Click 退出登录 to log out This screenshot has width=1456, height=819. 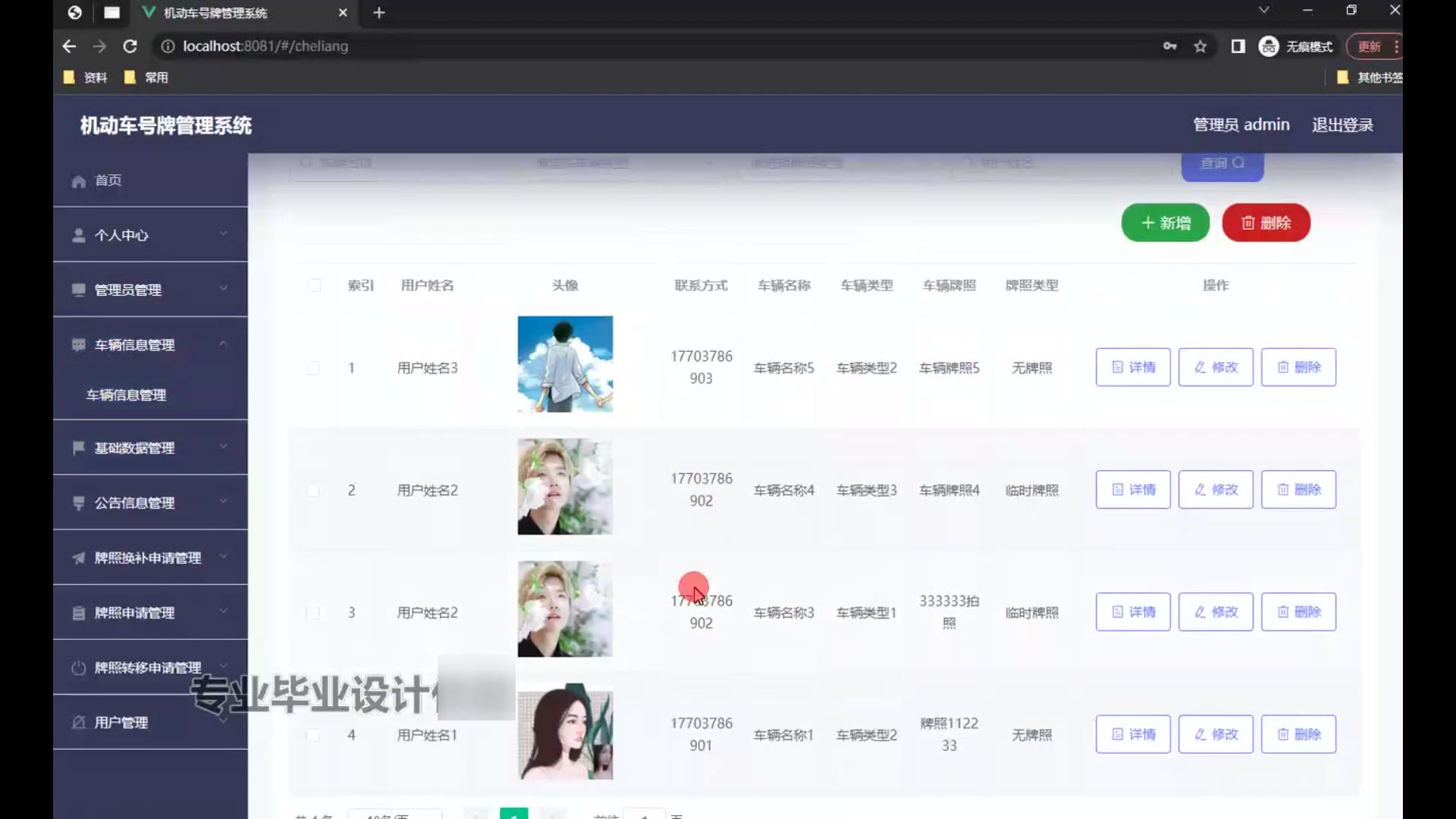1342,125
